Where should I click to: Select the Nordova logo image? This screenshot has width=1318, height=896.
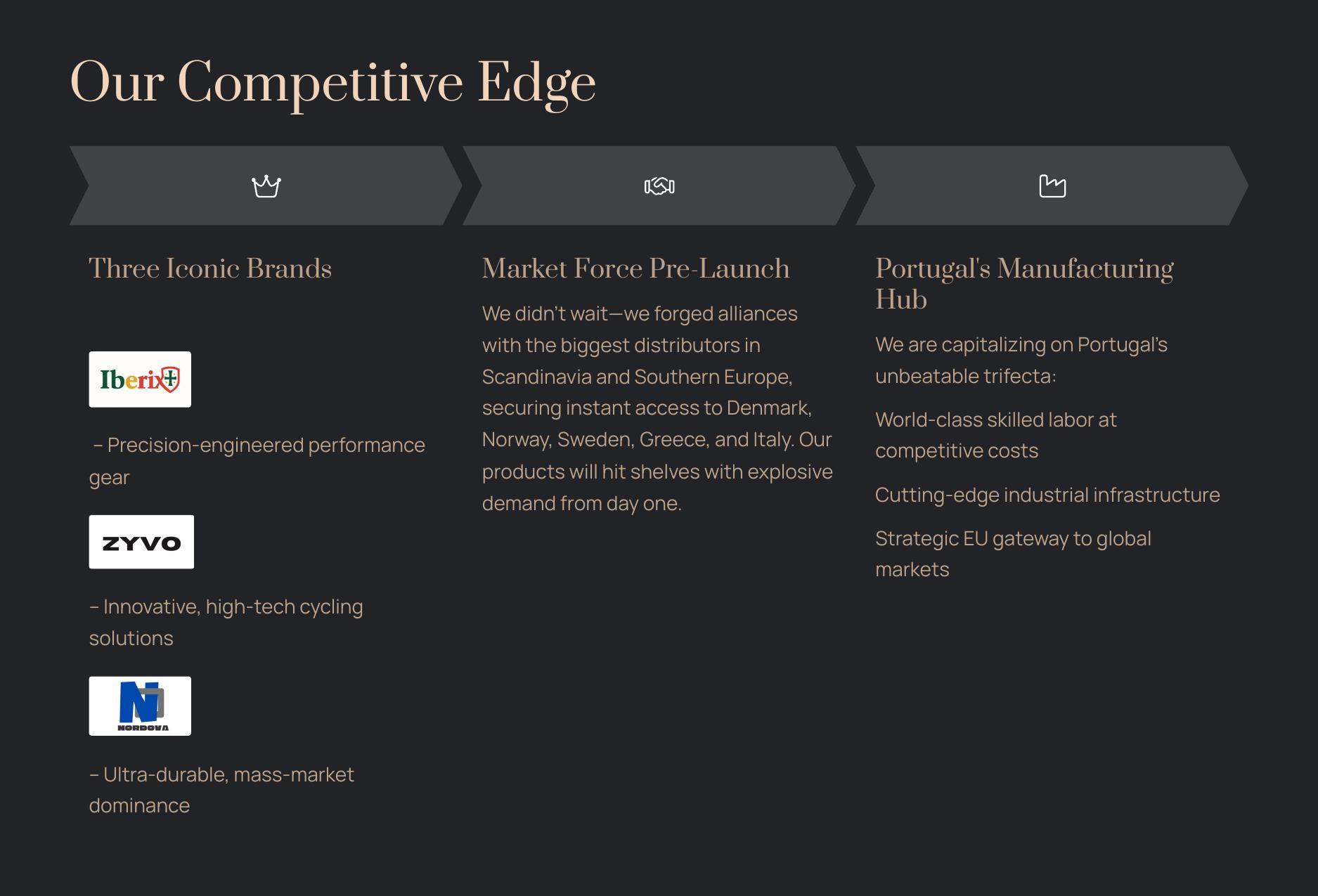[x=140, y=706]
